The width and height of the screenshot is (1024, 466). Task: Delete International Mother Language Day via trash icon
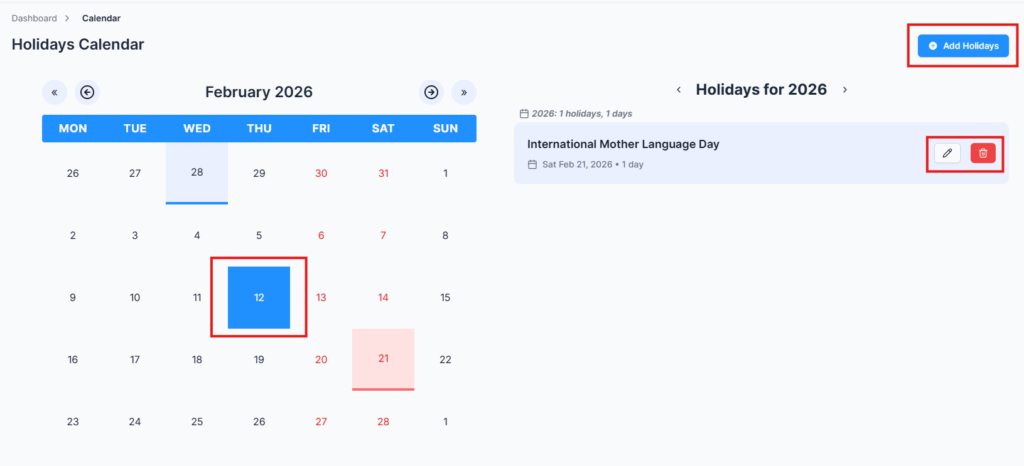tap(983, 153)
